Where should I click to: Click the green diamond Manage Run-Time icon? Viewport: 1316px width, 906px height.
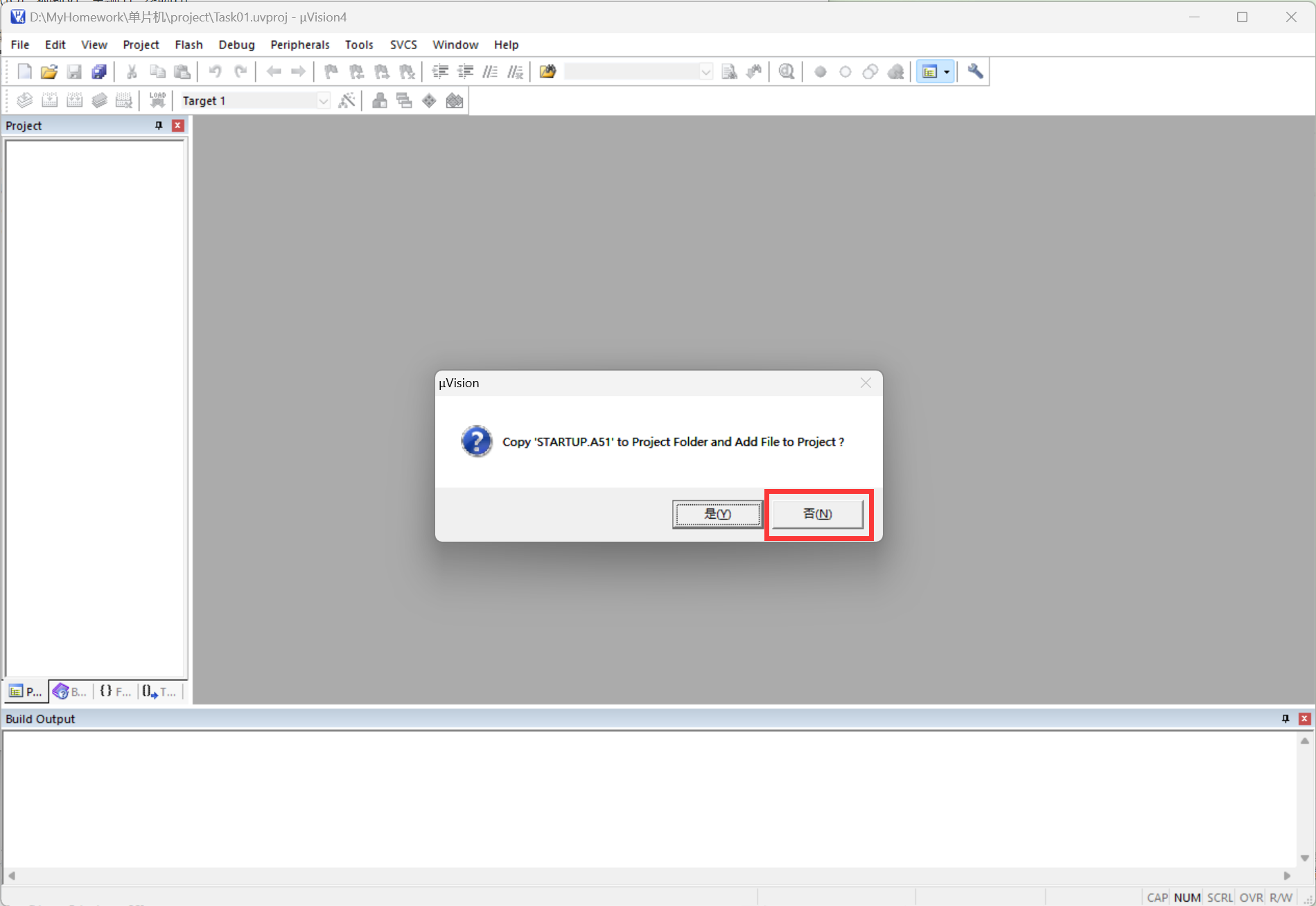click(429, 100)
